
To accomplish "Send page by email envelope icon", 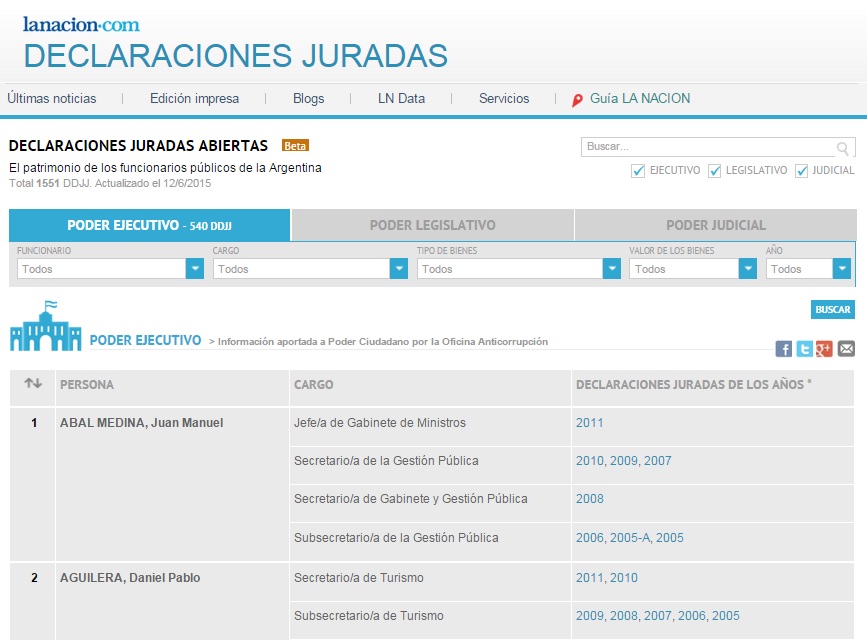I will 846,348.
